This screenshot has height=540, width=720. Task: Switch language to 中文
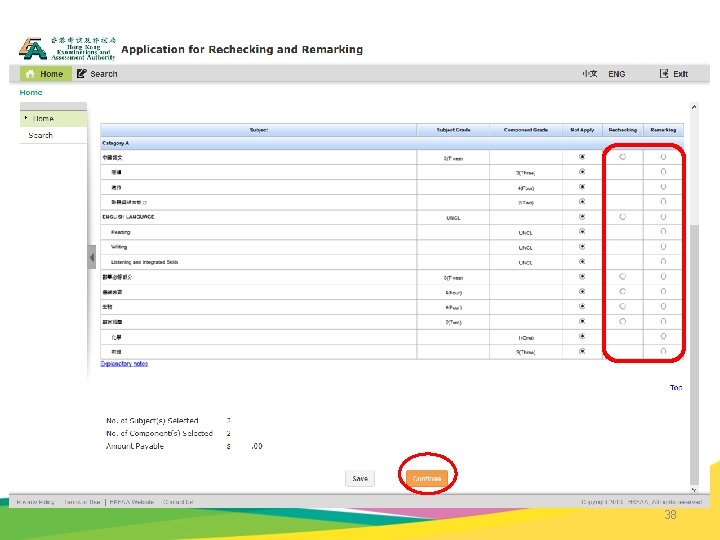click(x=590, y=73)
